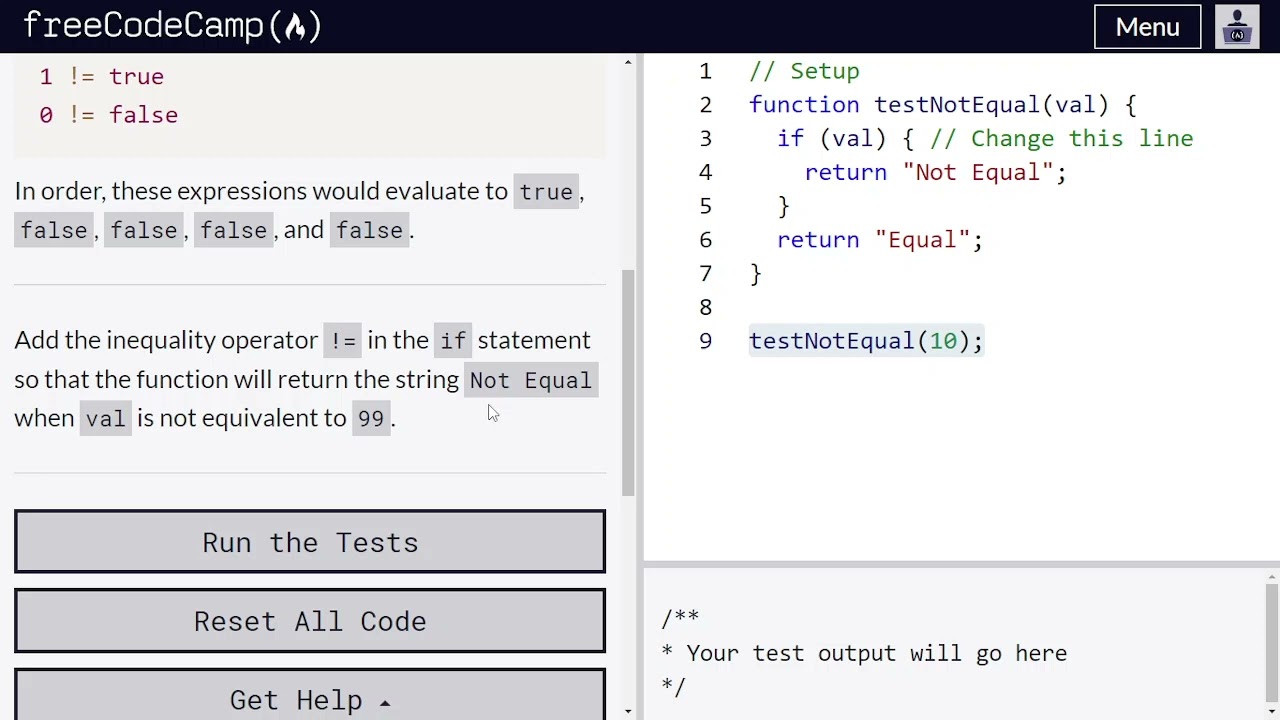
Task: Click the inline code "99" in instructions
Action: tap(371, 418)
